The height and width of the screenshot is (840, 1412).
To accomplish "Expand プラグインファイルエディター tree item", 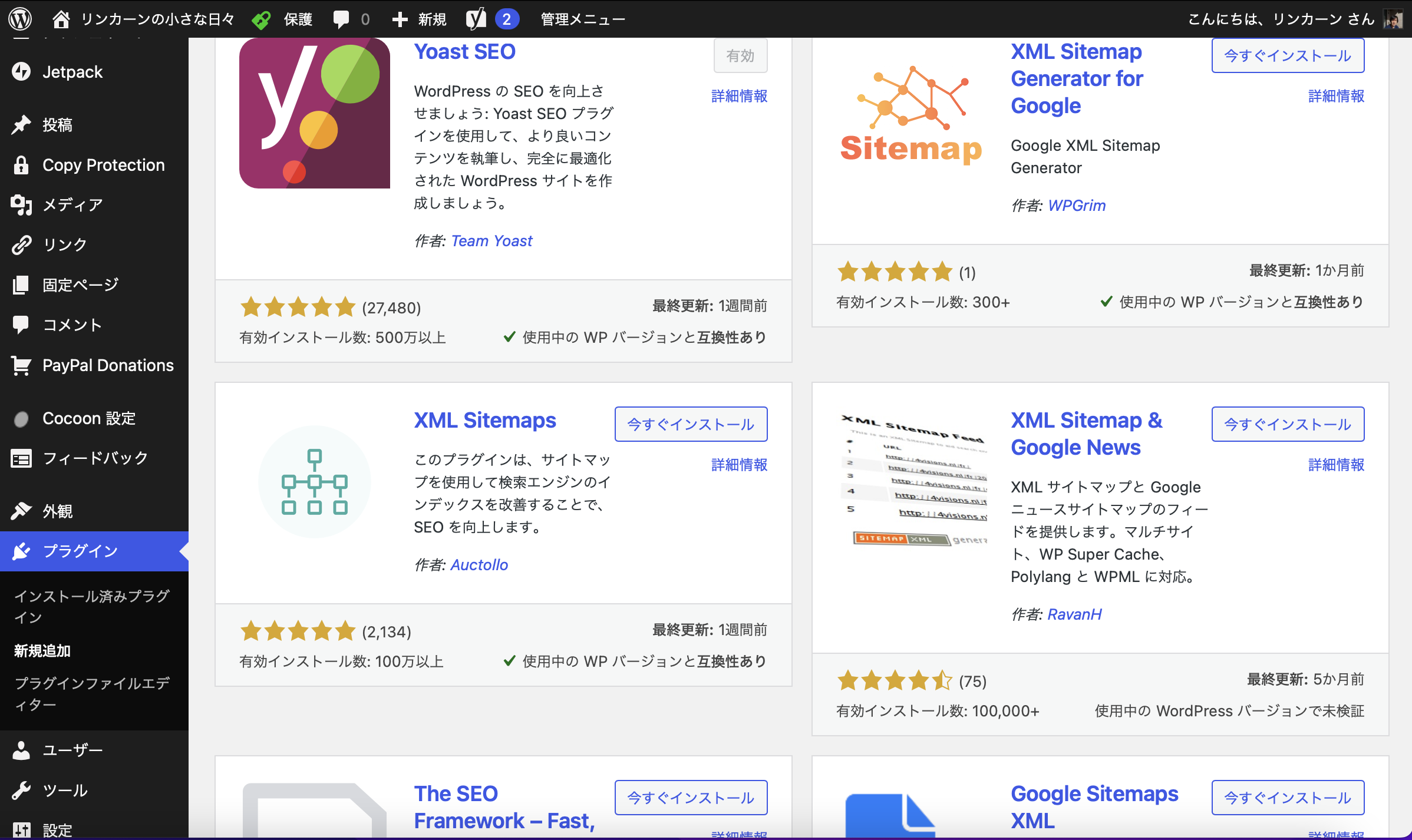I will tap(89, 693).
